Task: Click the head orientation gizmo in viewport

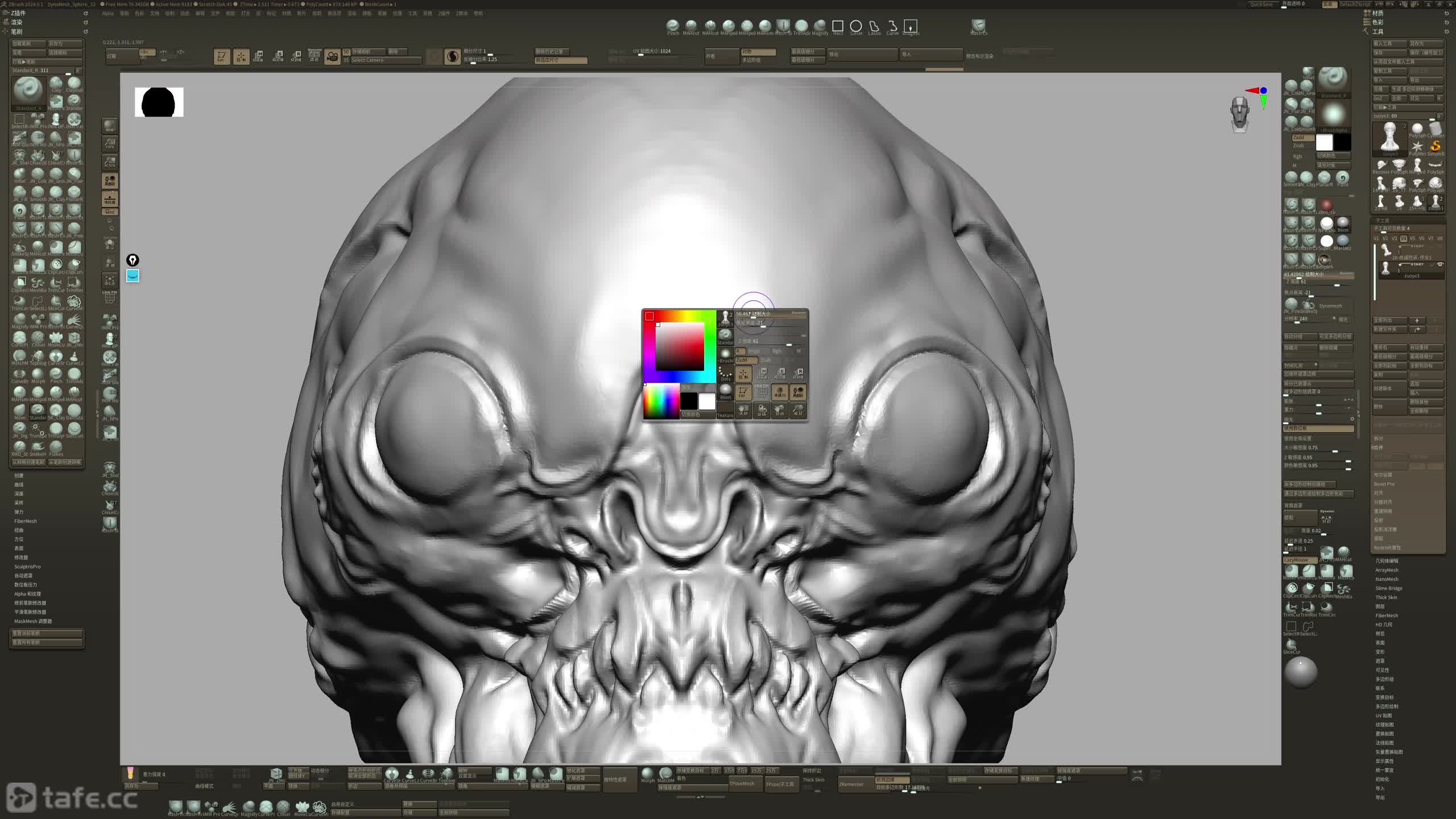Action: click(x=1240, y=114)
